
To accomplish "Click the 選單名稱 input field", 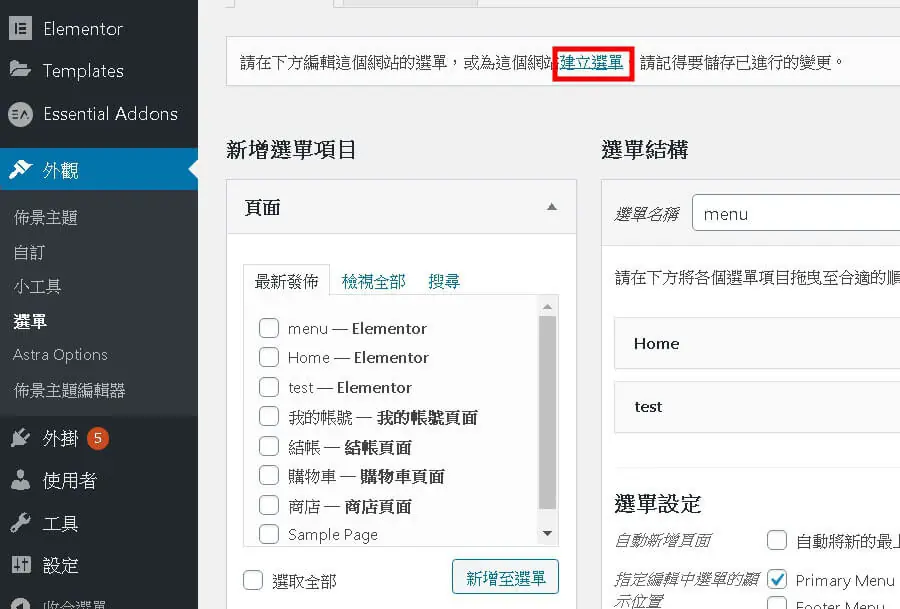I will 796,213.
